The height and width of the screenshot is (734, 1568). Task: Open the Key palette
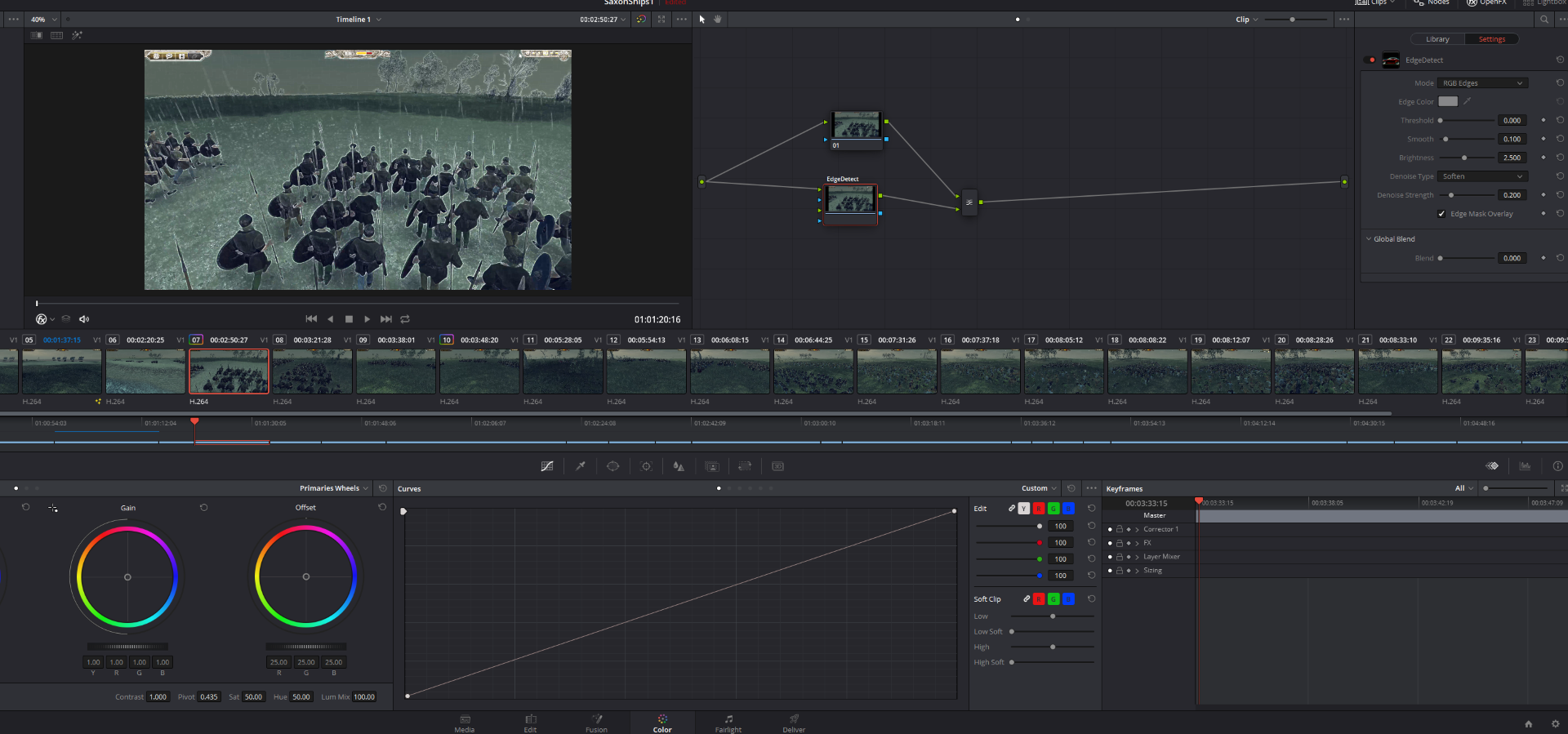[x=712, y=466]
